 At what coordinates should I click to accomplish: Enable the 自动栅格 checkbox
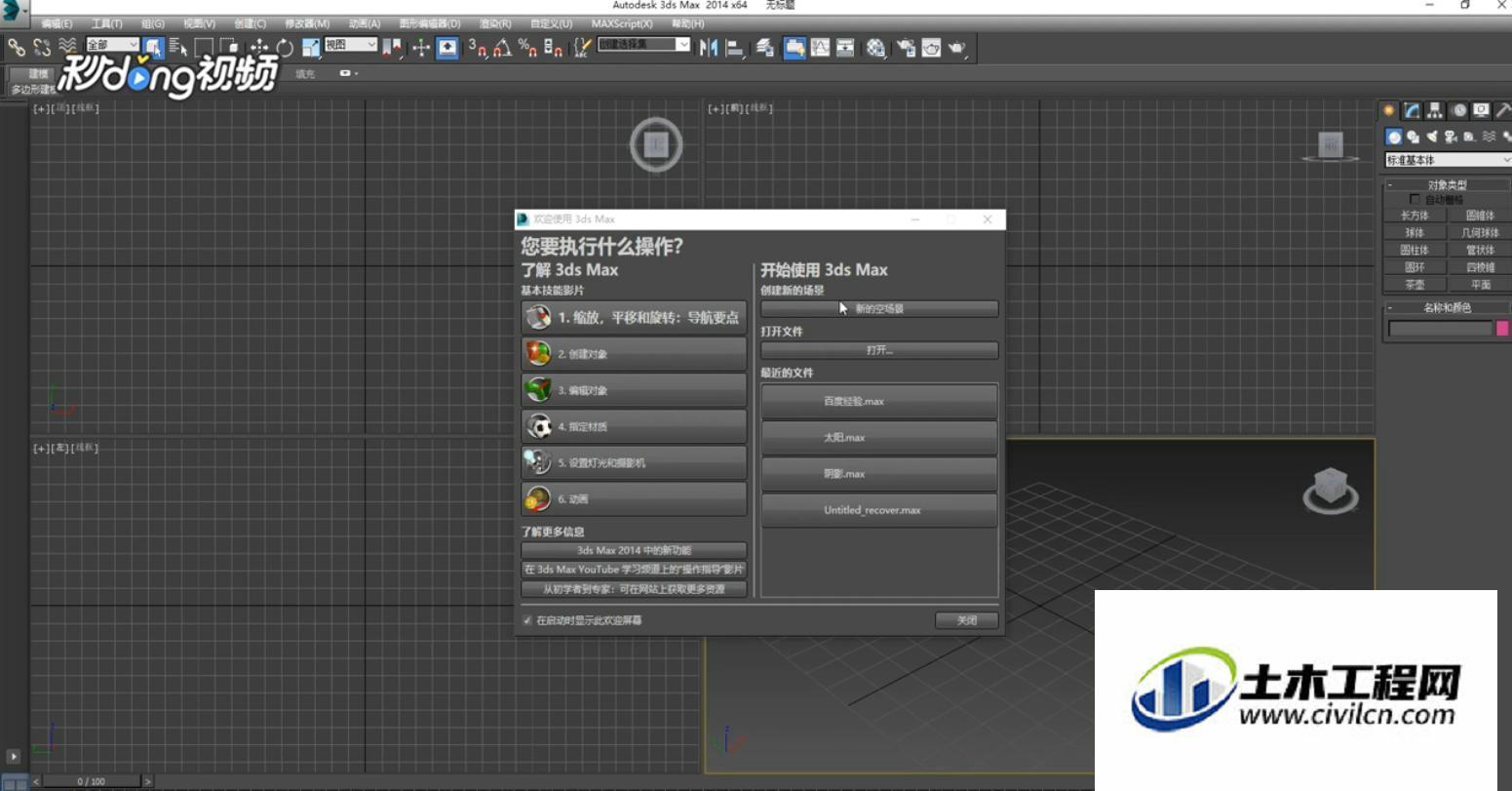[x=1415, y=200]
